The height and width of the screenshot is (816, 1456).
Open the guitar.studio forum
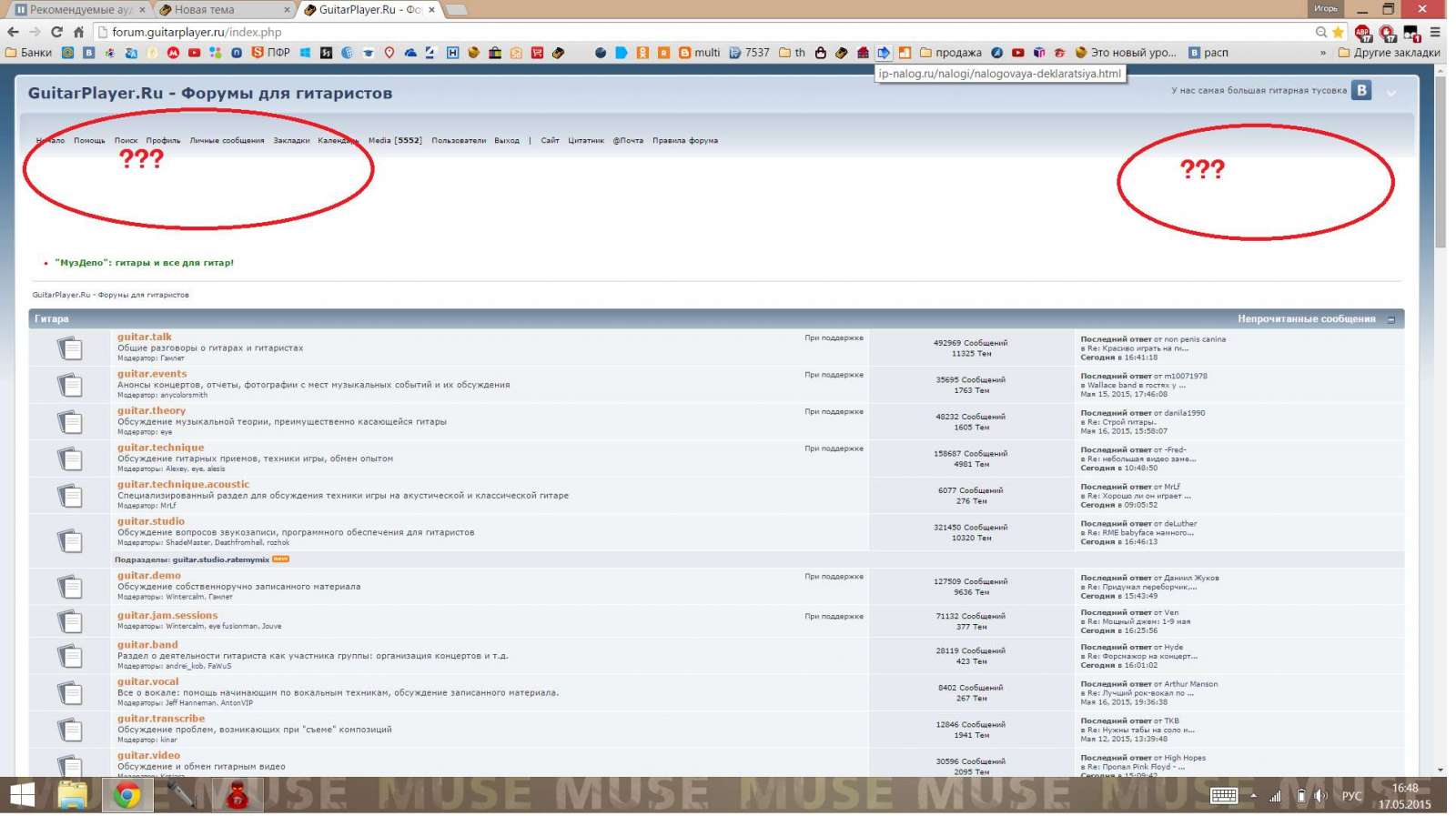coord(151,522)
